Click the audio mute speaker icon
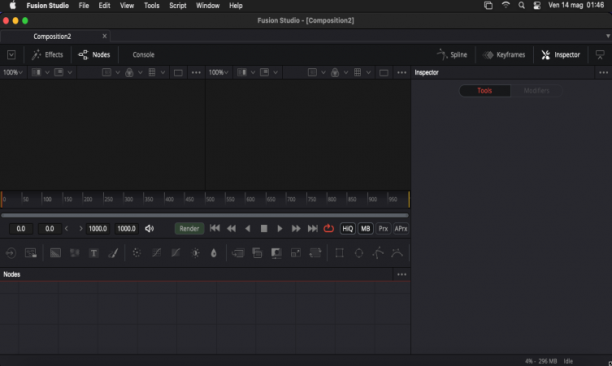The image size is (612, 366). 149,229
